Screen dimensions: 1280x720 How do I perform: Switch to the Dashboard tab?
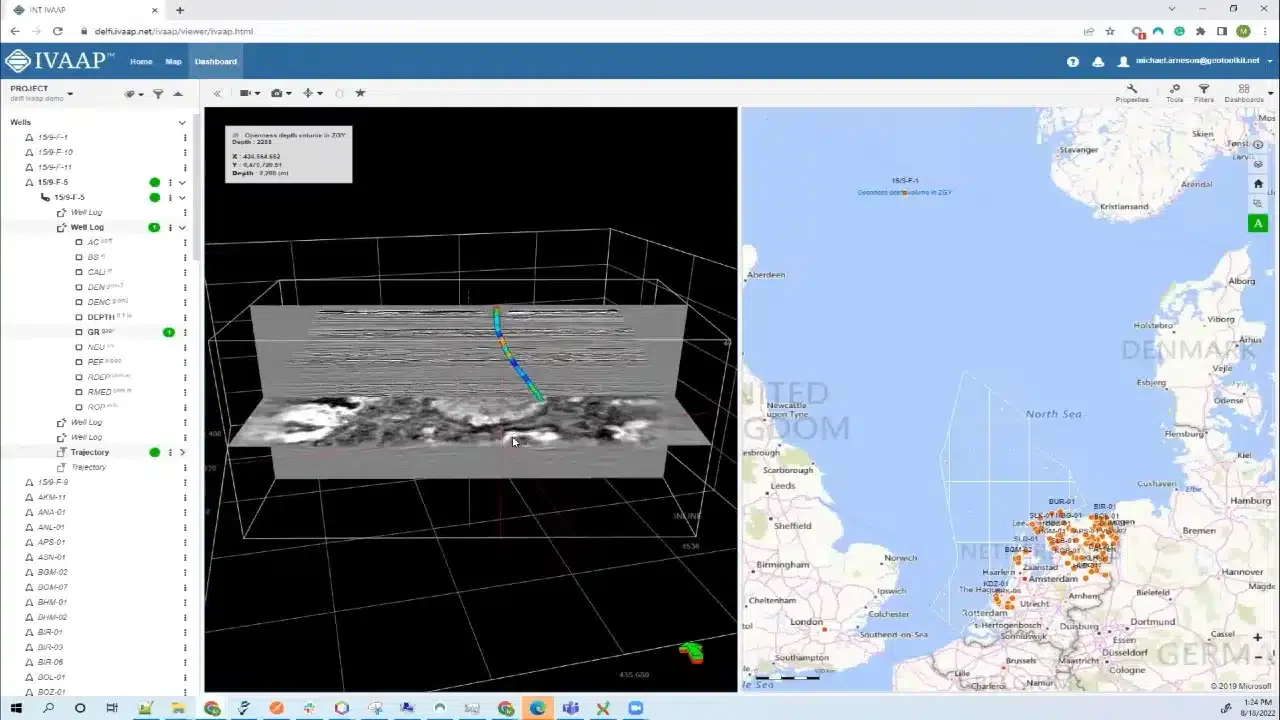click(x=216, y=61)
